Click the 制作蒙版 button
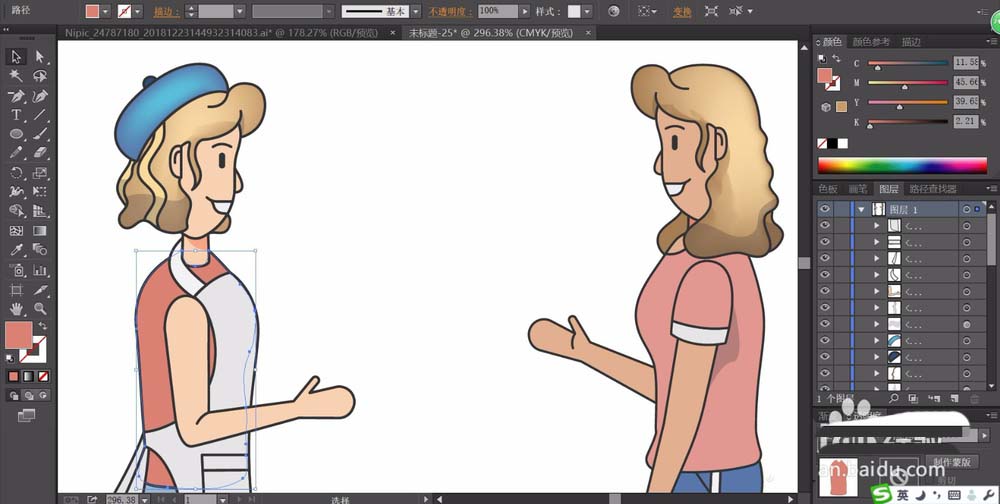This screenshot has height=504, width=1000. pyautogui.click(x=952, y=462)
